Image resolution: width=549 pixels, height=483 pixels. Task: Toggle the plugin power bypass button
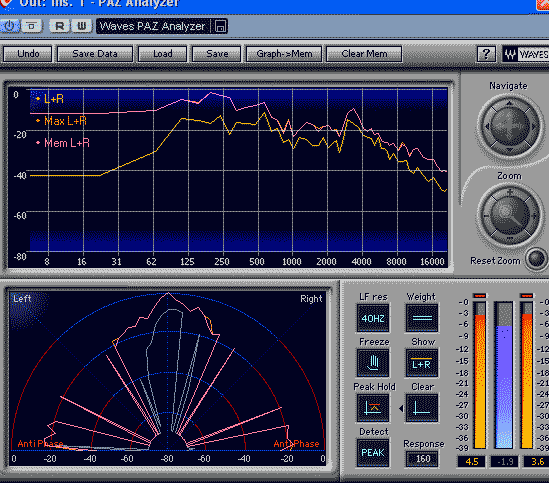(x=9, y=26)
